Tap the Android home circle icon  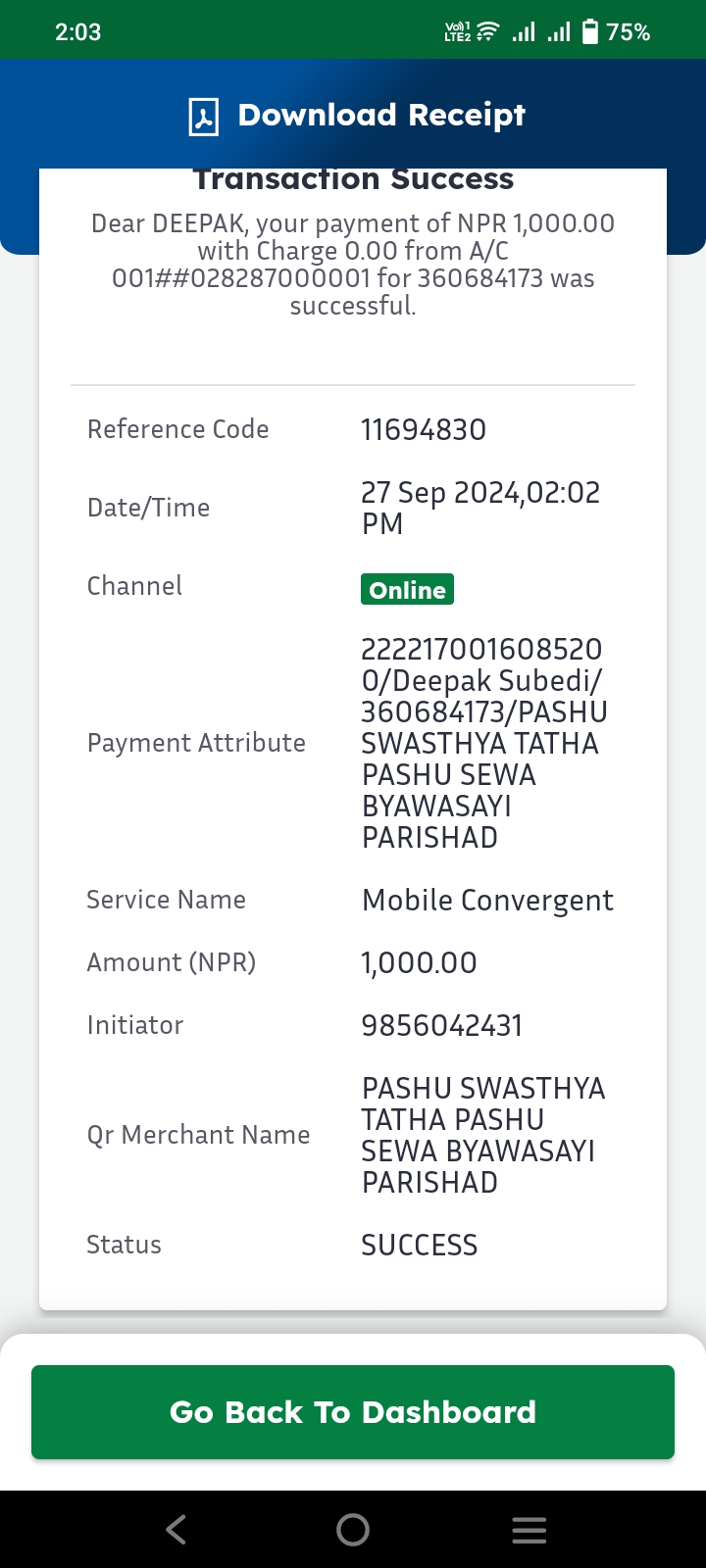click(x=353, y=1530)
